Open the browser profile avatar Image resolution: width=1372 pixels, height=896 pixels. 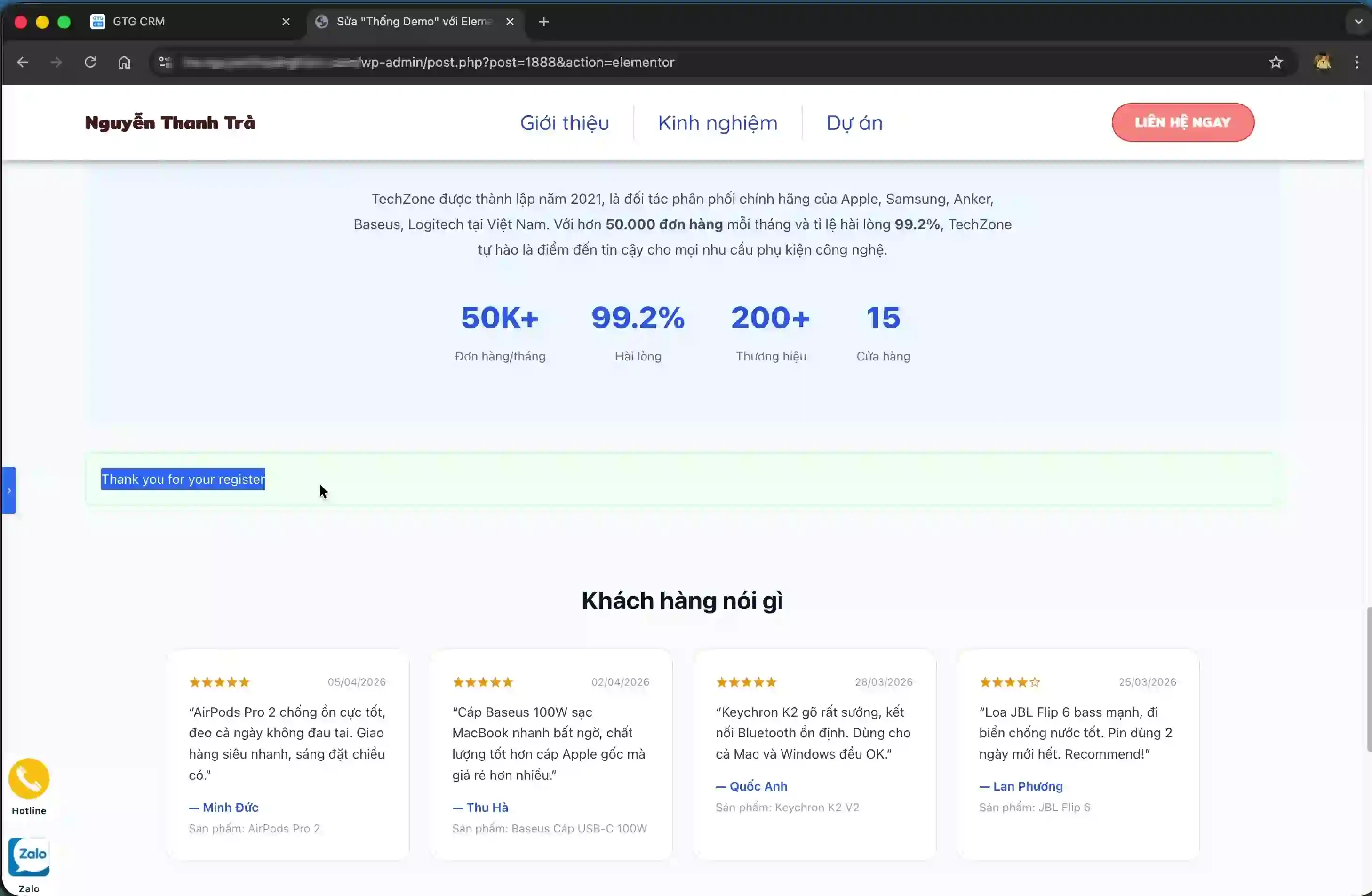(1323, 62)
